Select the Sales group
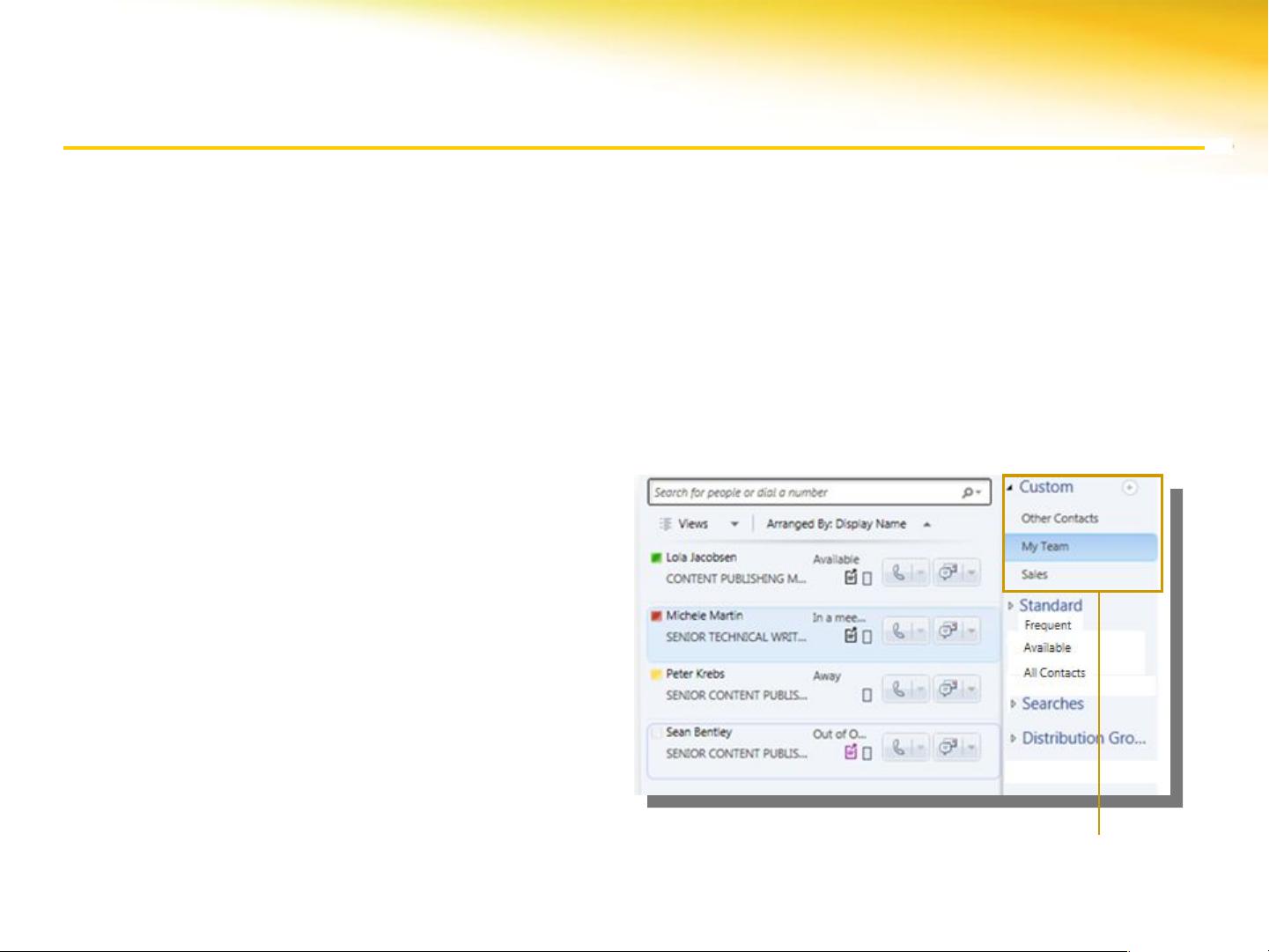The width and height of the screenshot is (1269, 952). point(1034,574)
